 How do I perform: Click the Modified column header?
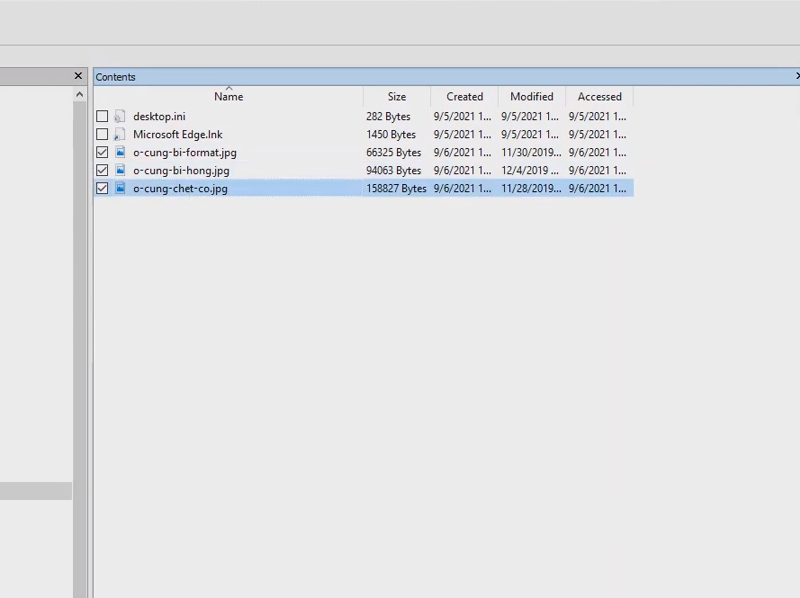(531, 97)
